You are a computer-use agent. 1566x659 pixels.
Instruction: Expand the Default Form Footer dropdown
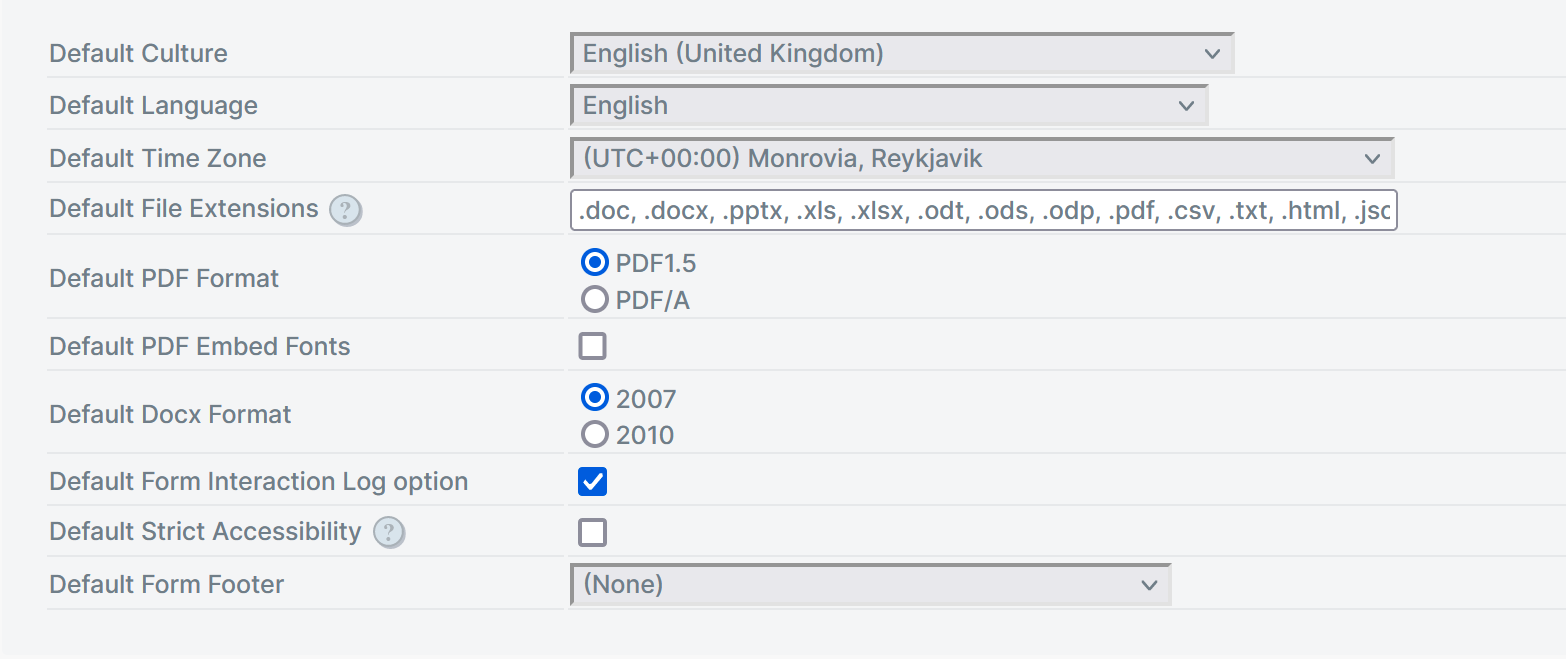tap(860, 585)
